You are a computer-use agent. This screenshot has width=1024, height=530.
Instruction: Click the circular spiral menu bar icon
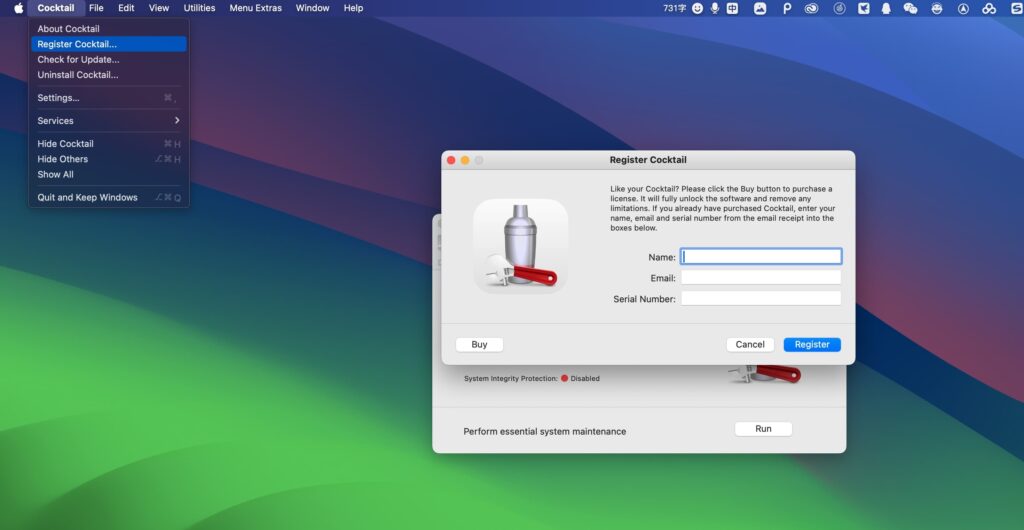point(840,8)
